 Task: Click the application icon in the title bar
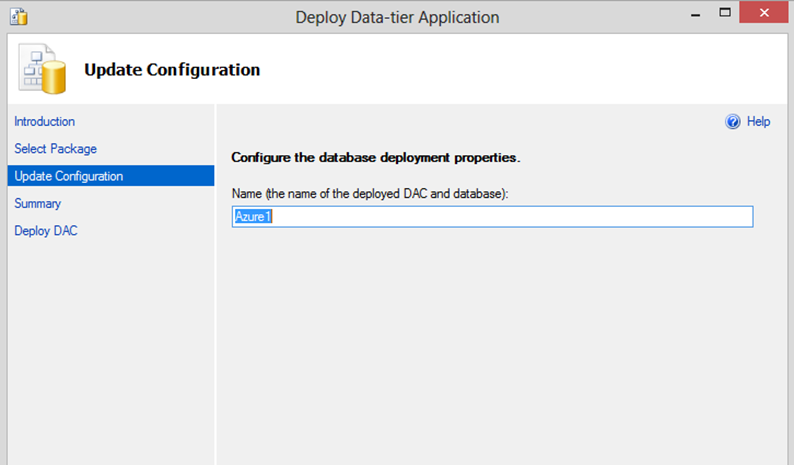point(17,17)
